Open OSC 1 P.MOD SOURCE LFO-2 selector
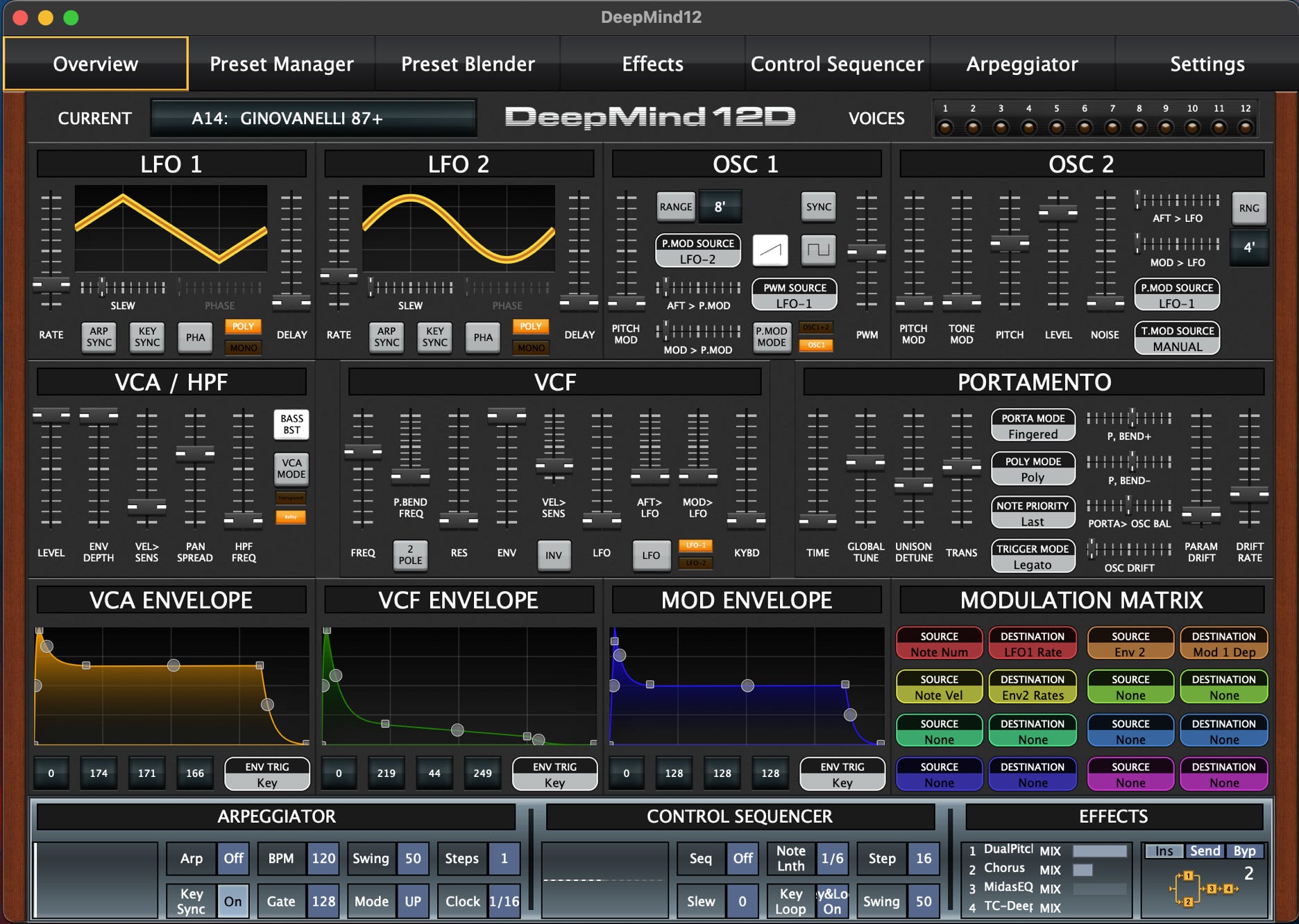This screenshot has height=924, width=1299. pyautogui.click(x=698, y=251)
